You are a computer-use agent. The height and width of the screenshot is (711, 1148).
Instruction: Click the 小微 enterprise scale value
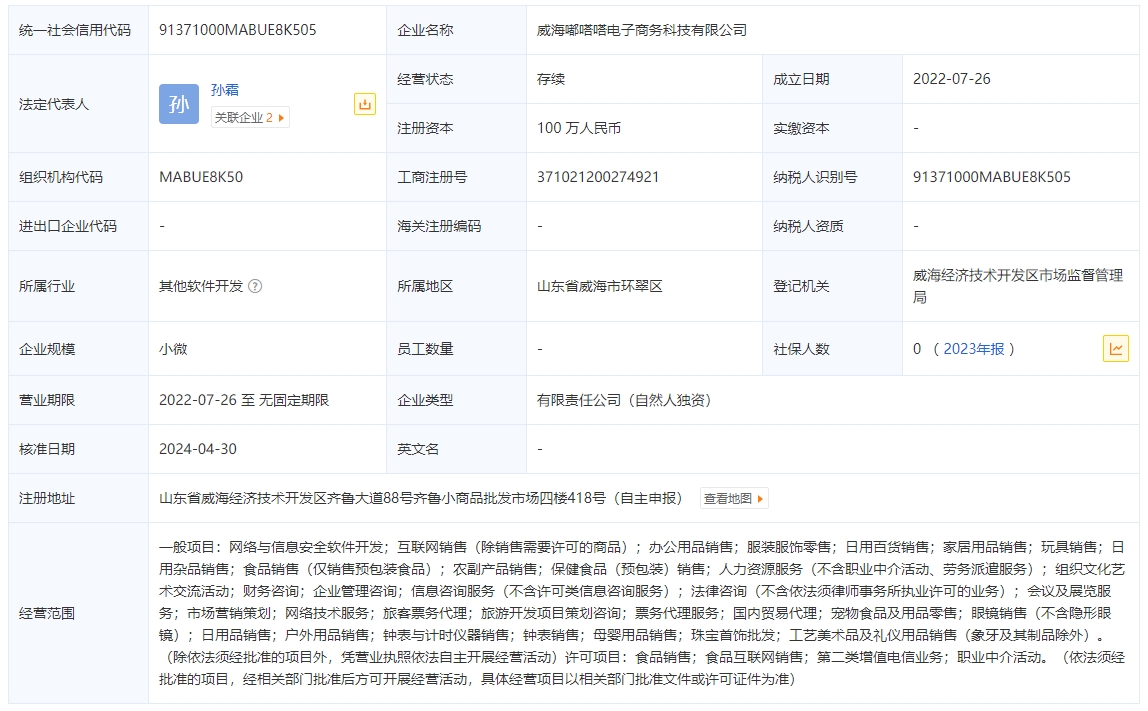(173, 349)
